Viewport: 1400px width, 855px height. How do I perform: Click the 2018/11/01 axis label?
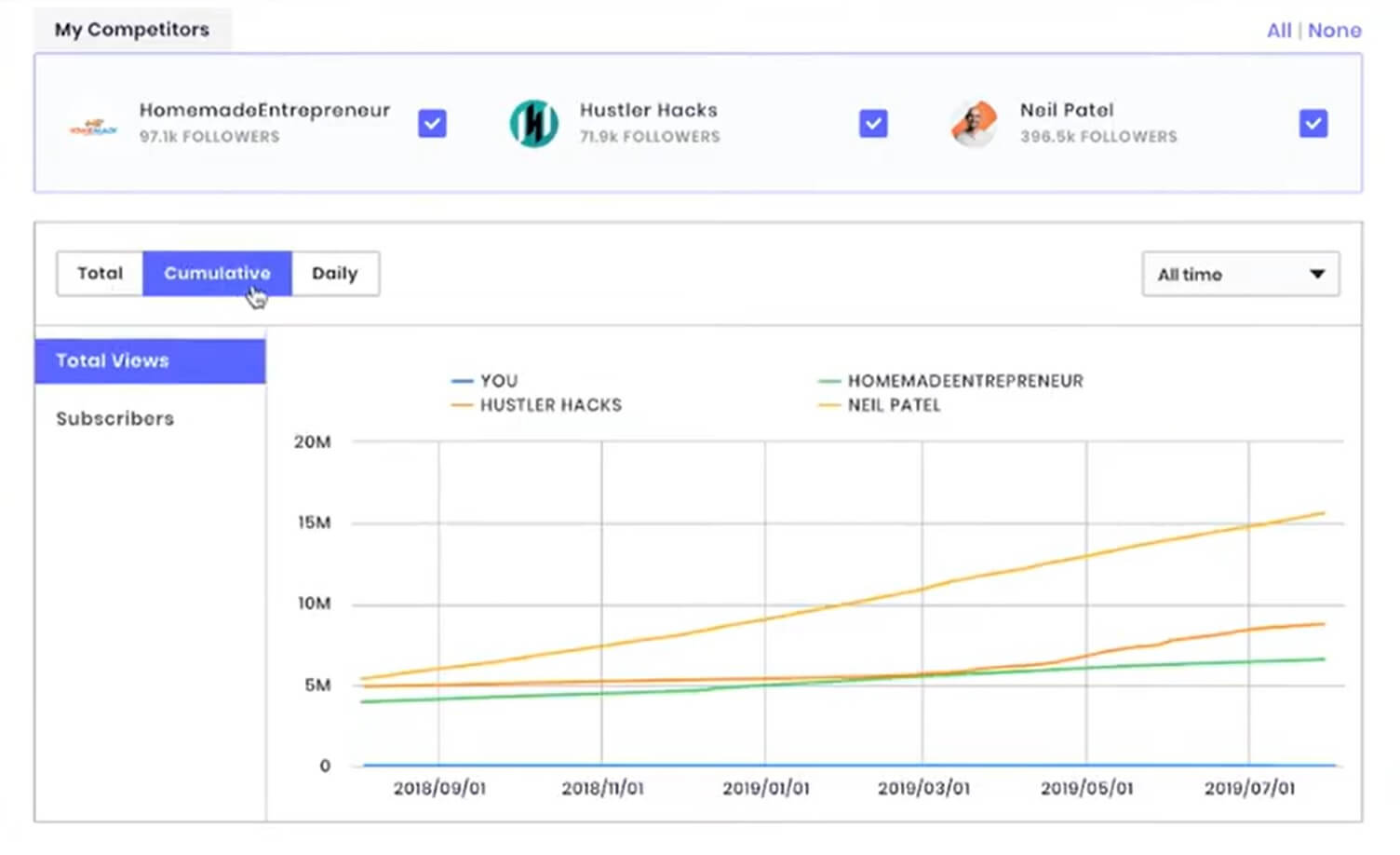click(602, 788)
